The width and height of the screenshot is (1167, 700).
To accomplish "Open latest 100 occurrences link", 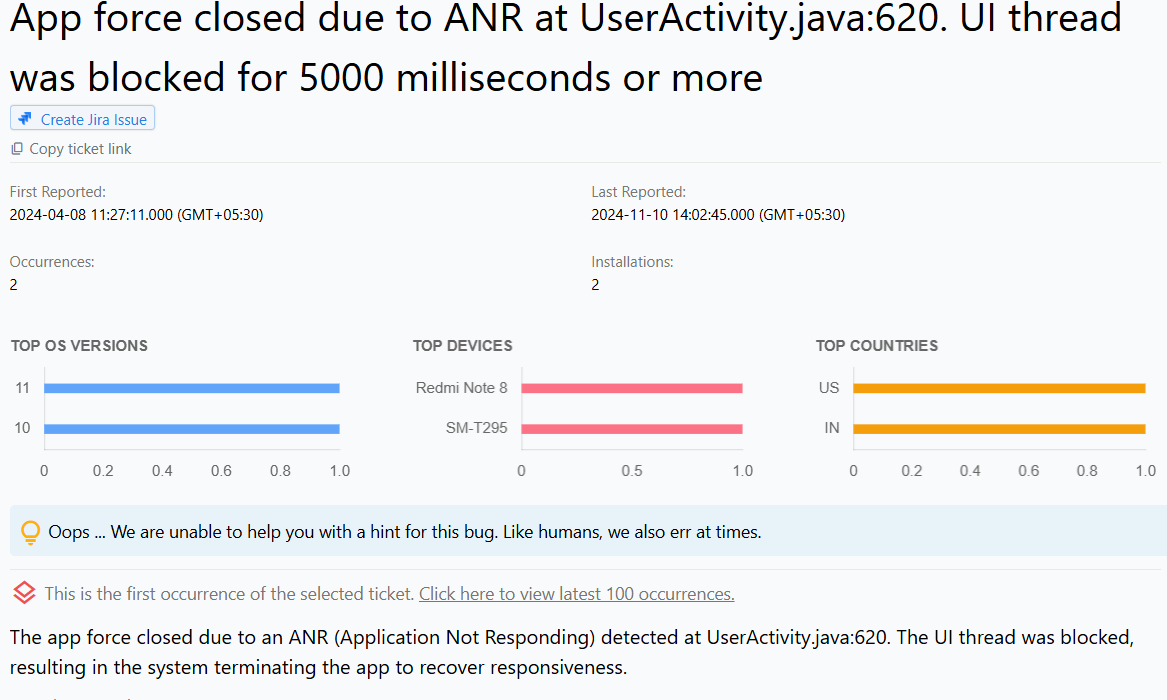I will [576, 593].
